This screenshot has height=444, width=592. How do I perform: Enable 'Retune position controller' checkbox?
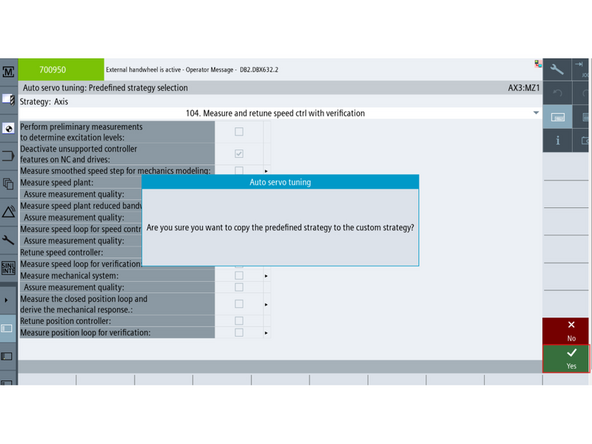click(x=239, y=321)
